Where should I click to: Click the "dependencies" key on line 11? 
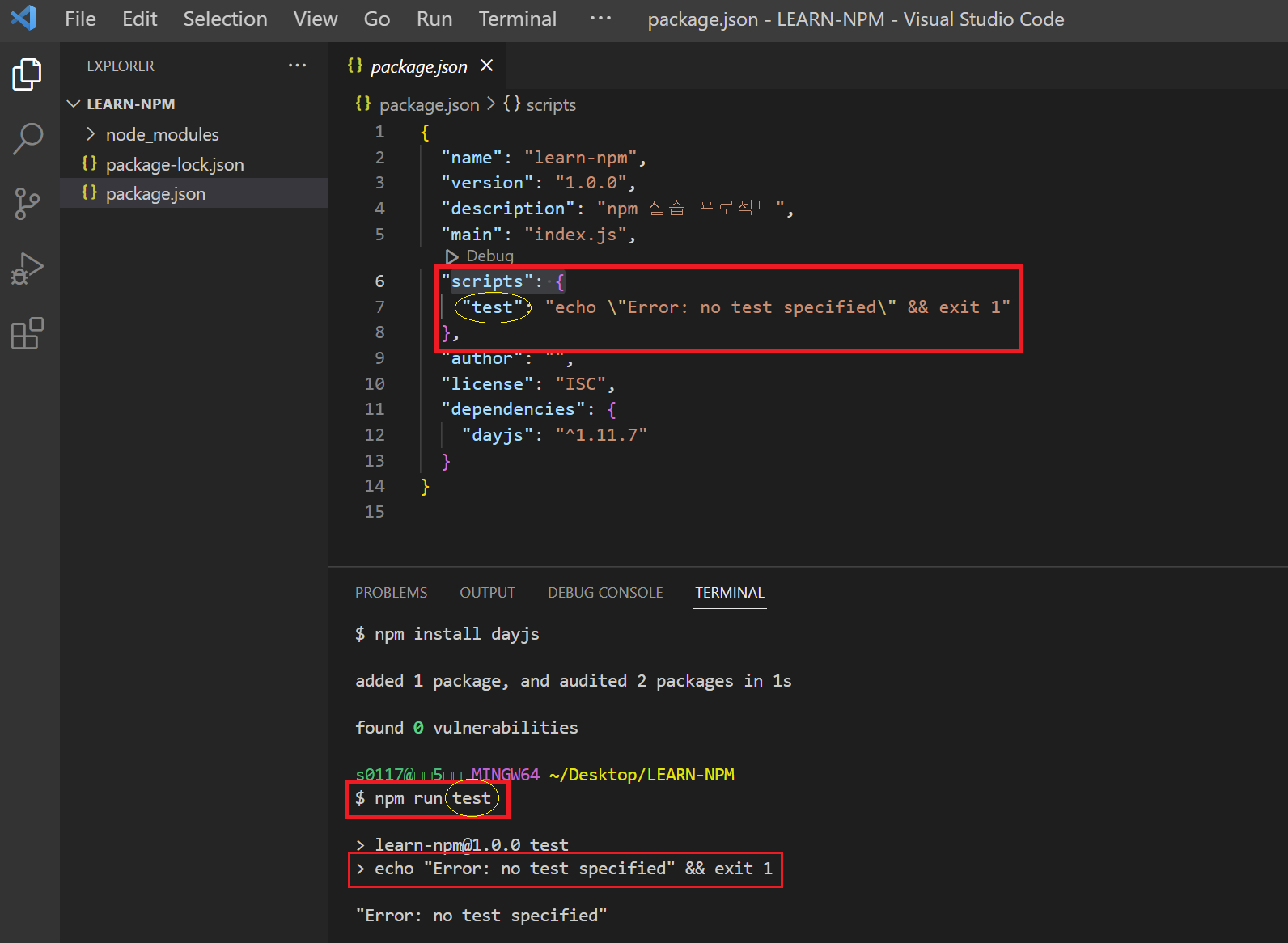513,408
